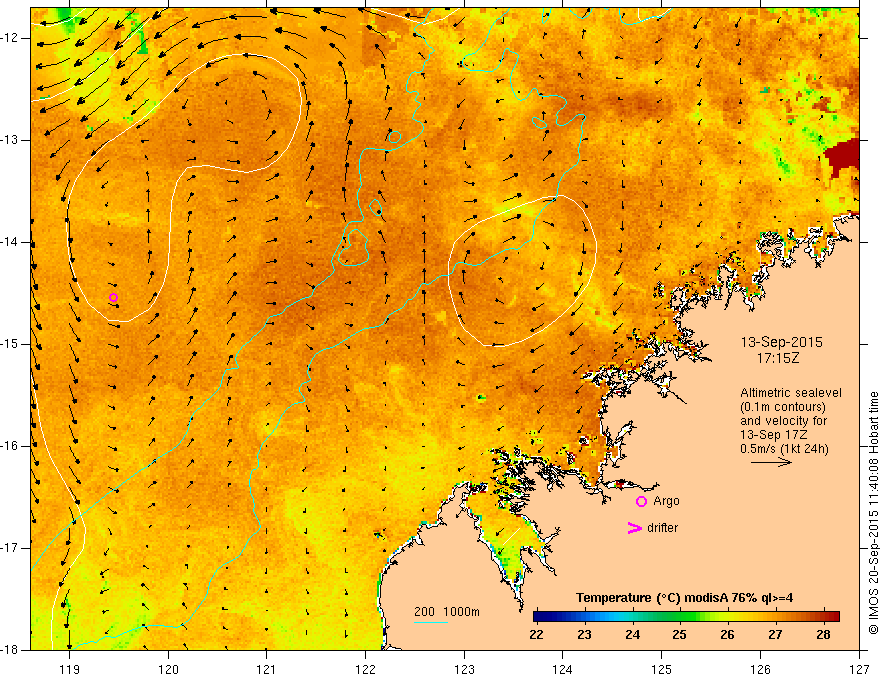Click the colorbar tick label '27'
Viewport: 880px width, 680px height.
point(775,635)
